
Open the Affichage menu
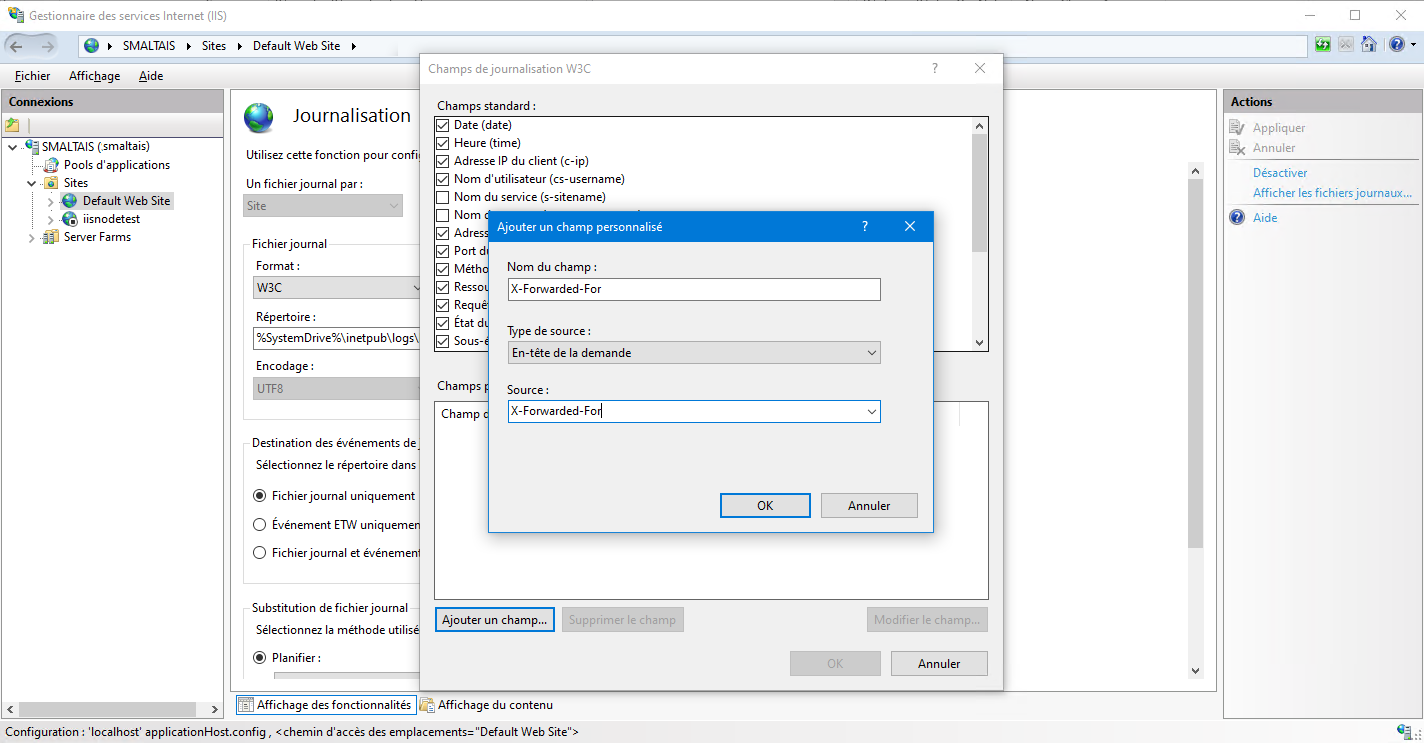94,76
